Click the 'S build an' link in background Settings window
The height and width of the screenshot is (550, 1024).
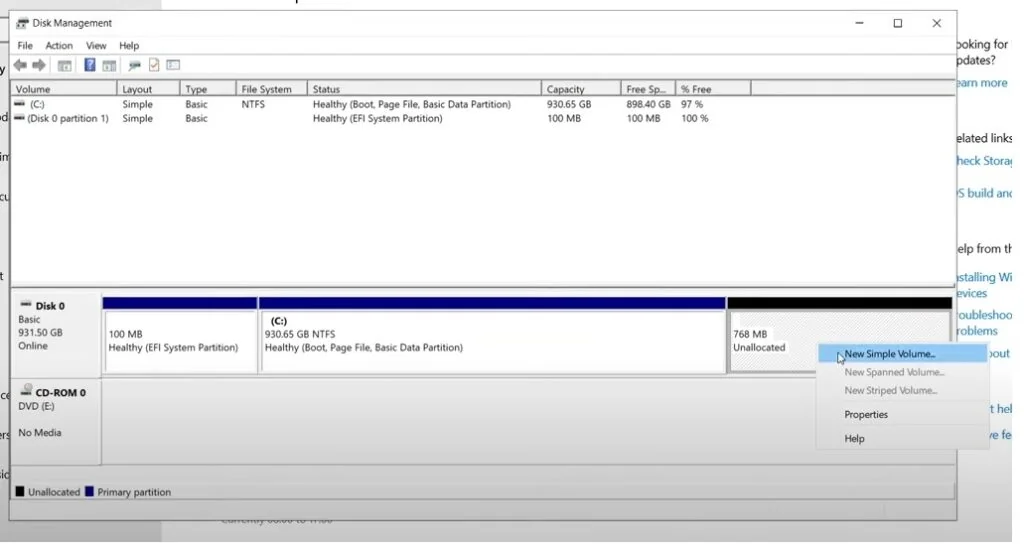coord(984,193)
